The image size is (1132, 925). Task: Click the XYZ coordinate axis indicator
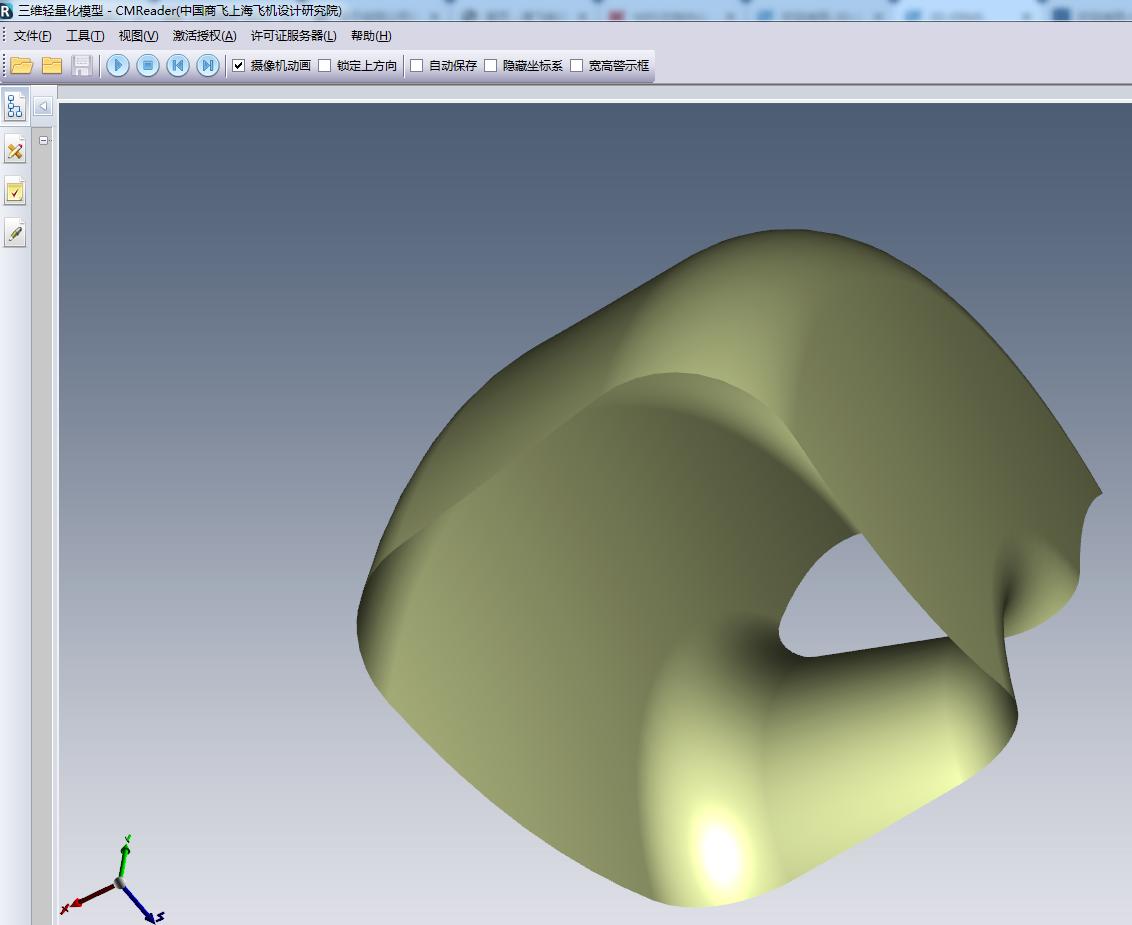coord(118,883)
